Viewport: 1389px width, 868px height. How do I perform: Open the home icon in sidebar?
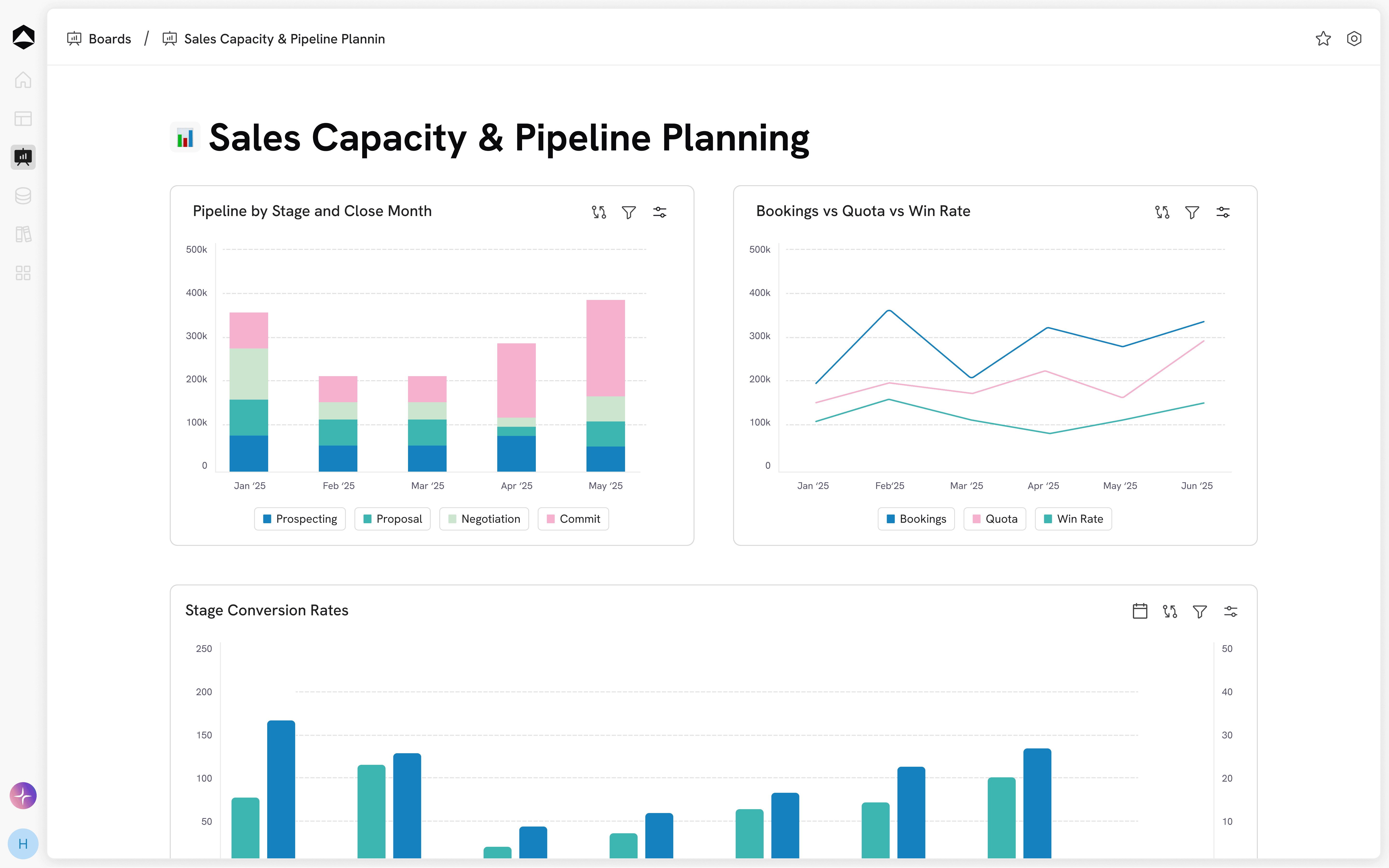click(x=23, y=80)
